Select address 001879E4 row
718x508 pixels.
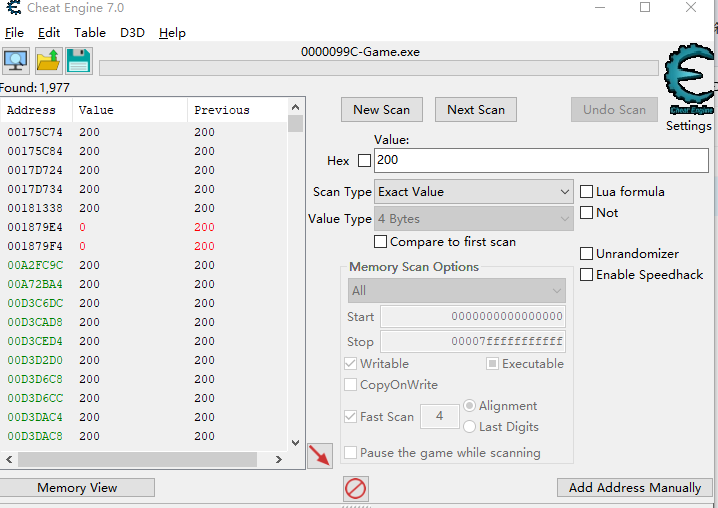(x=144, y=227)
